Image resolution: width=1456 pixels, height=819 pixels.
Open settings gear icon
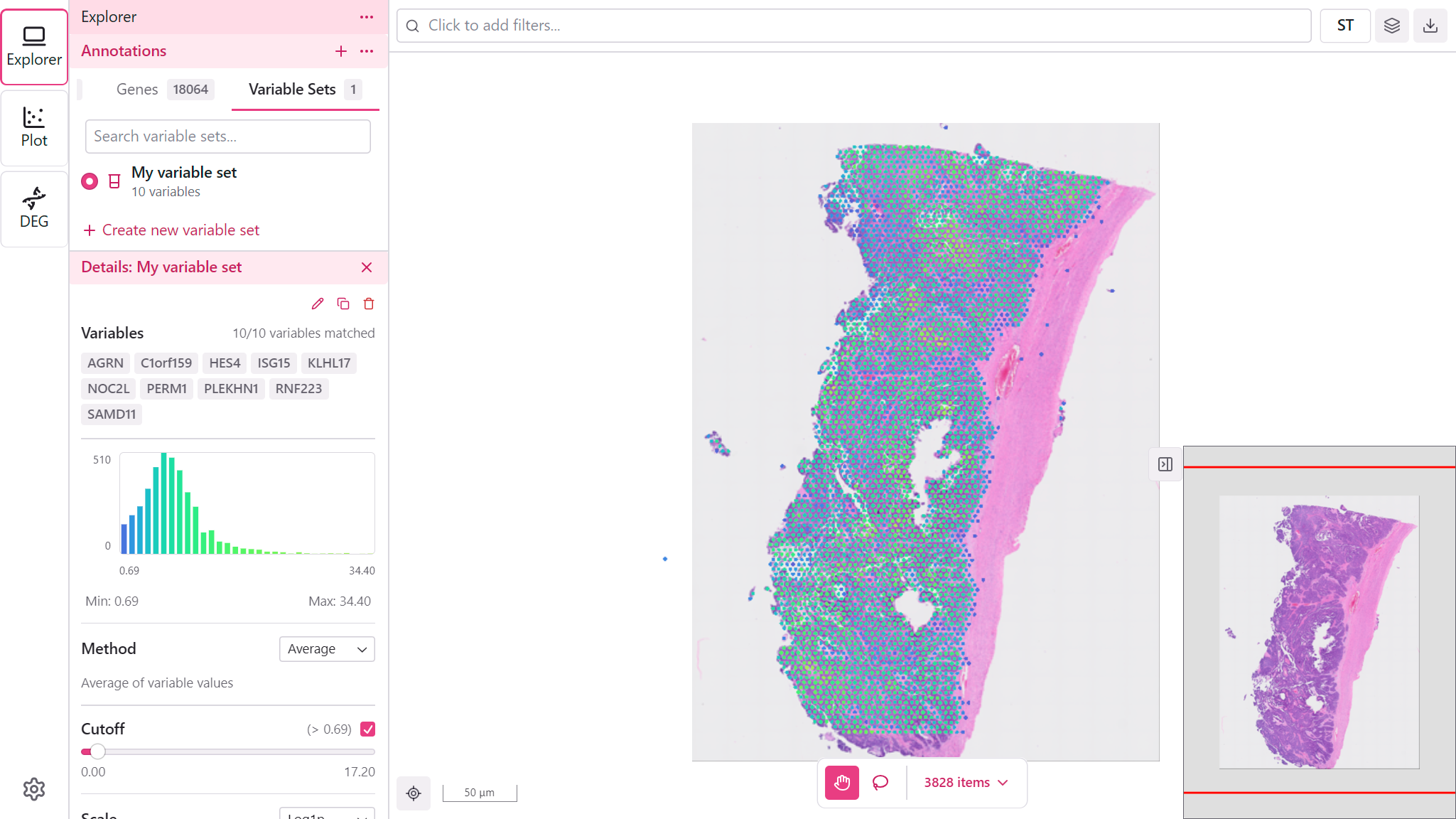[x=33, y=789]
